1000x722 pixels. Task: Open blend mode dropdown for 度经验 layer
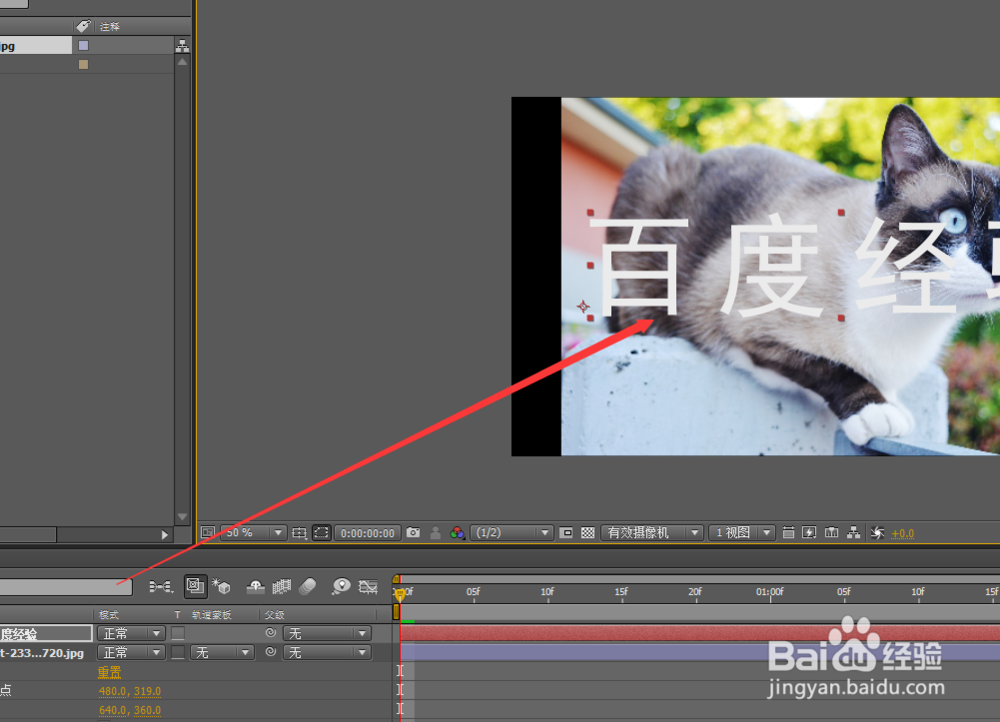point(131,633)
